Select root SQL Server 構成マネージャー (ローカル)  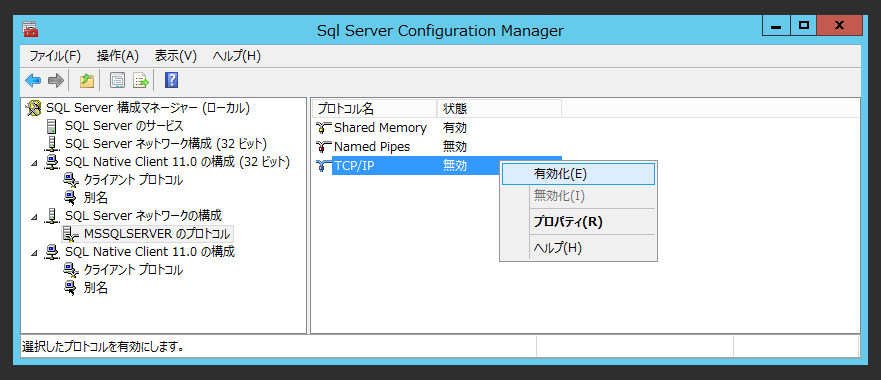[148, 107]
